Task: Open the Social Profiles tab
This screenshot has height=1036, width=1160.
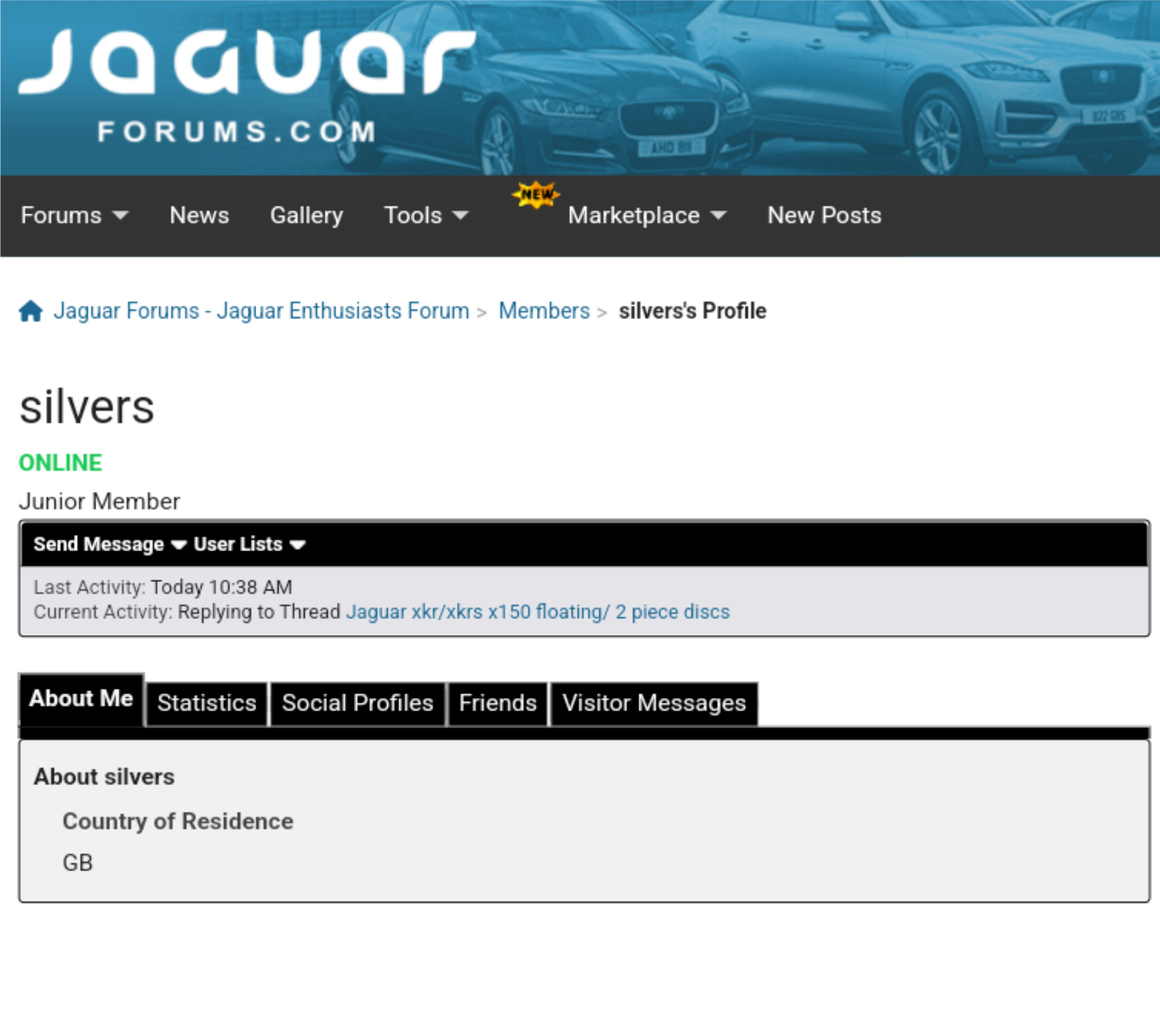Action: 357,703
